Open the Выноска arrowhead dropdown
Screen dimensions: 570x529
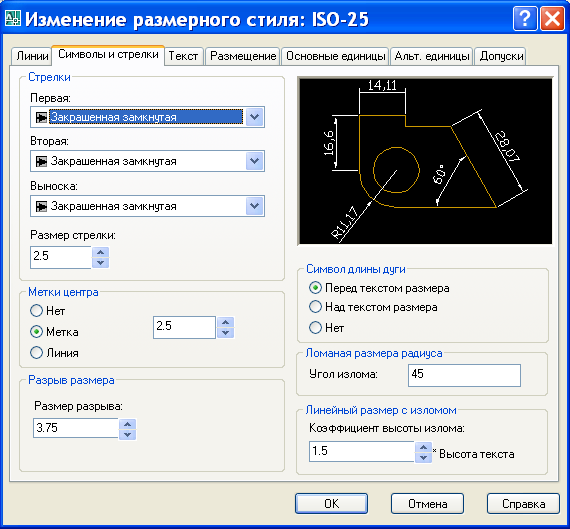point(254,206)
